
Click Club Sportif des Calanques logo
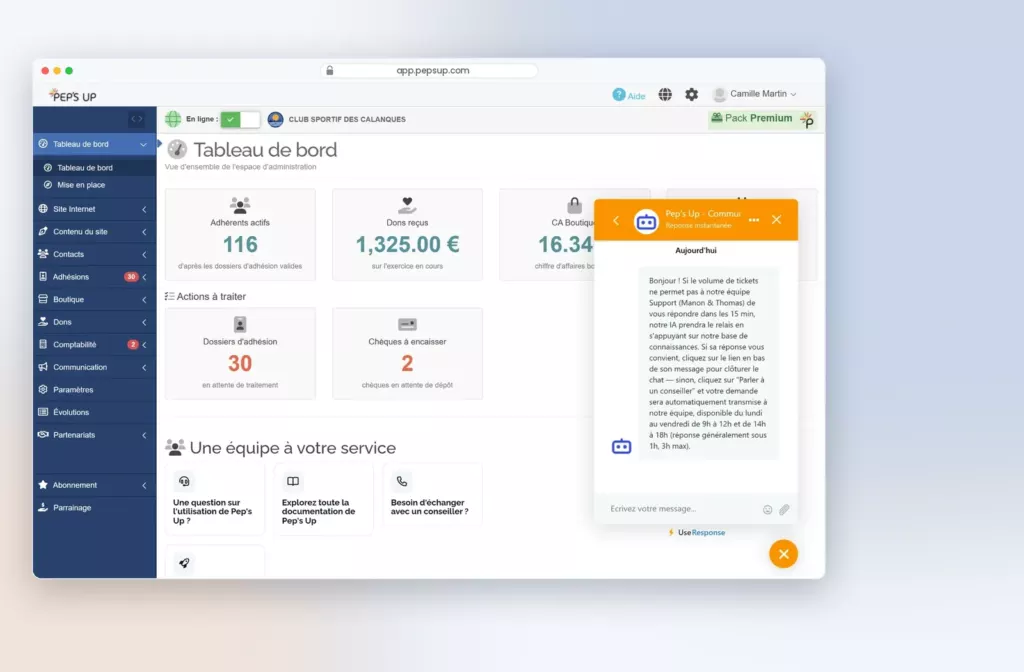click(x=276, y=119)
